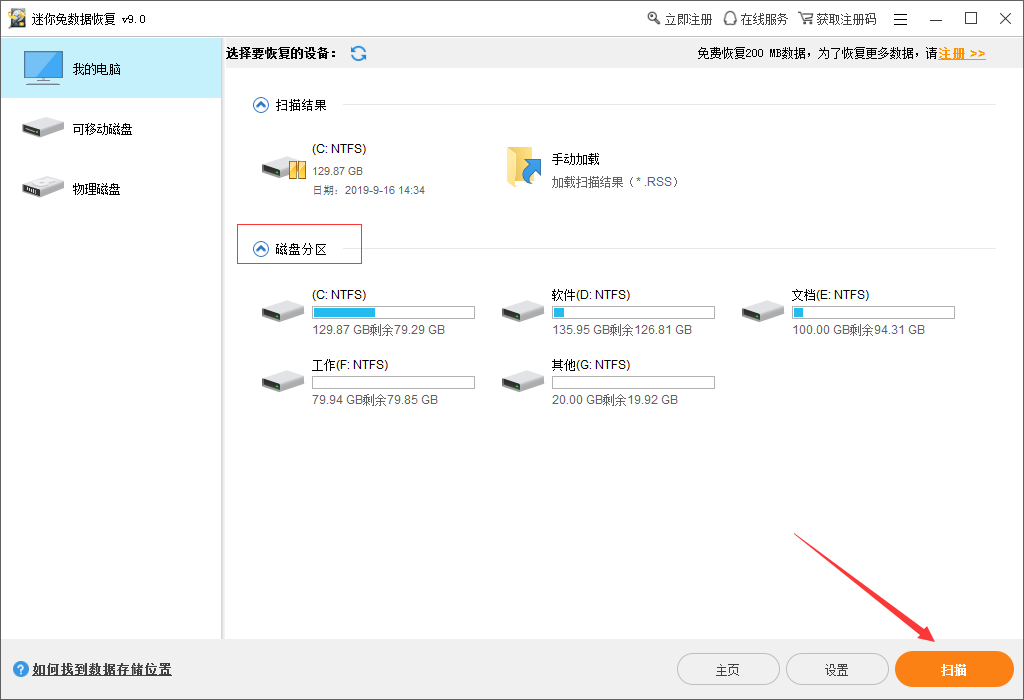Click the register key icon in title bar

[x=654, y=18]
